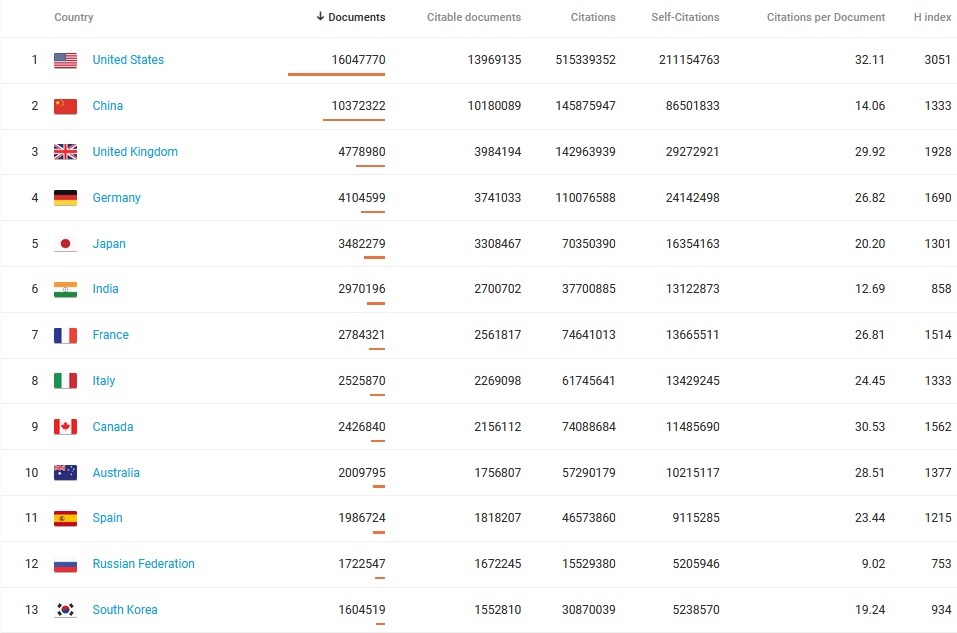The width and height of the screenshot is (957, 633).
Task: Open the Russian Federation link
Action: 143,564
